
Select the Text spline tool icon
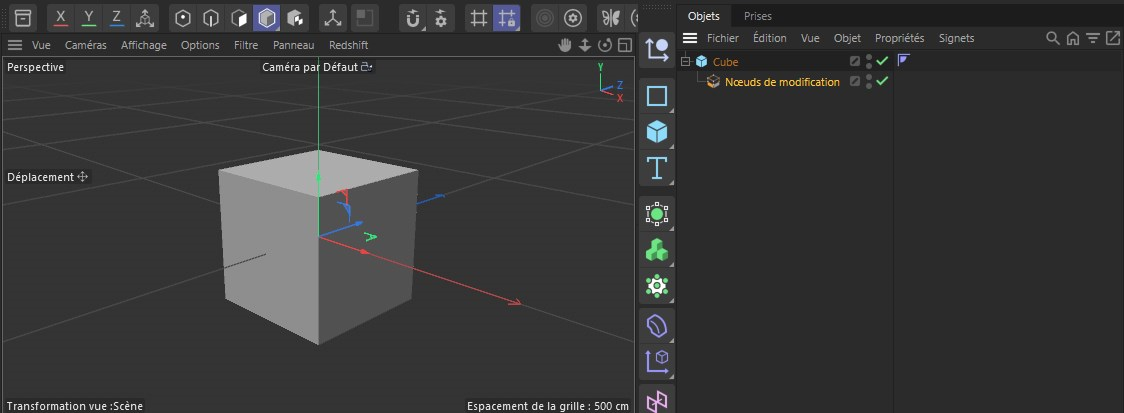657,167
